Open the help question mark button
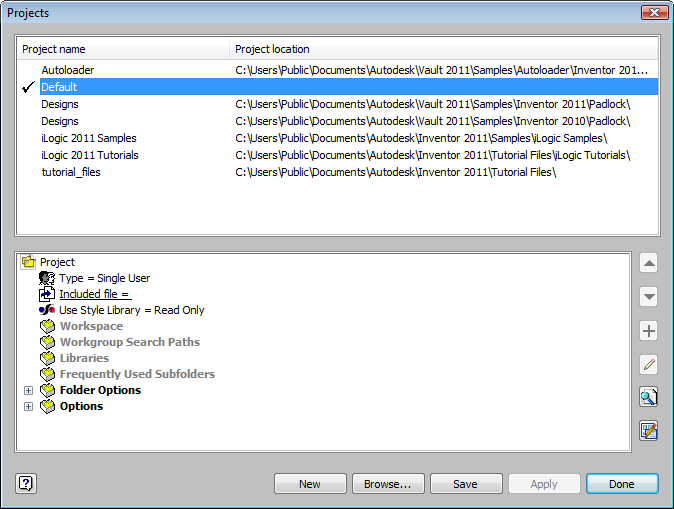Screen dimensions: 674x509 tap(26, 484)
